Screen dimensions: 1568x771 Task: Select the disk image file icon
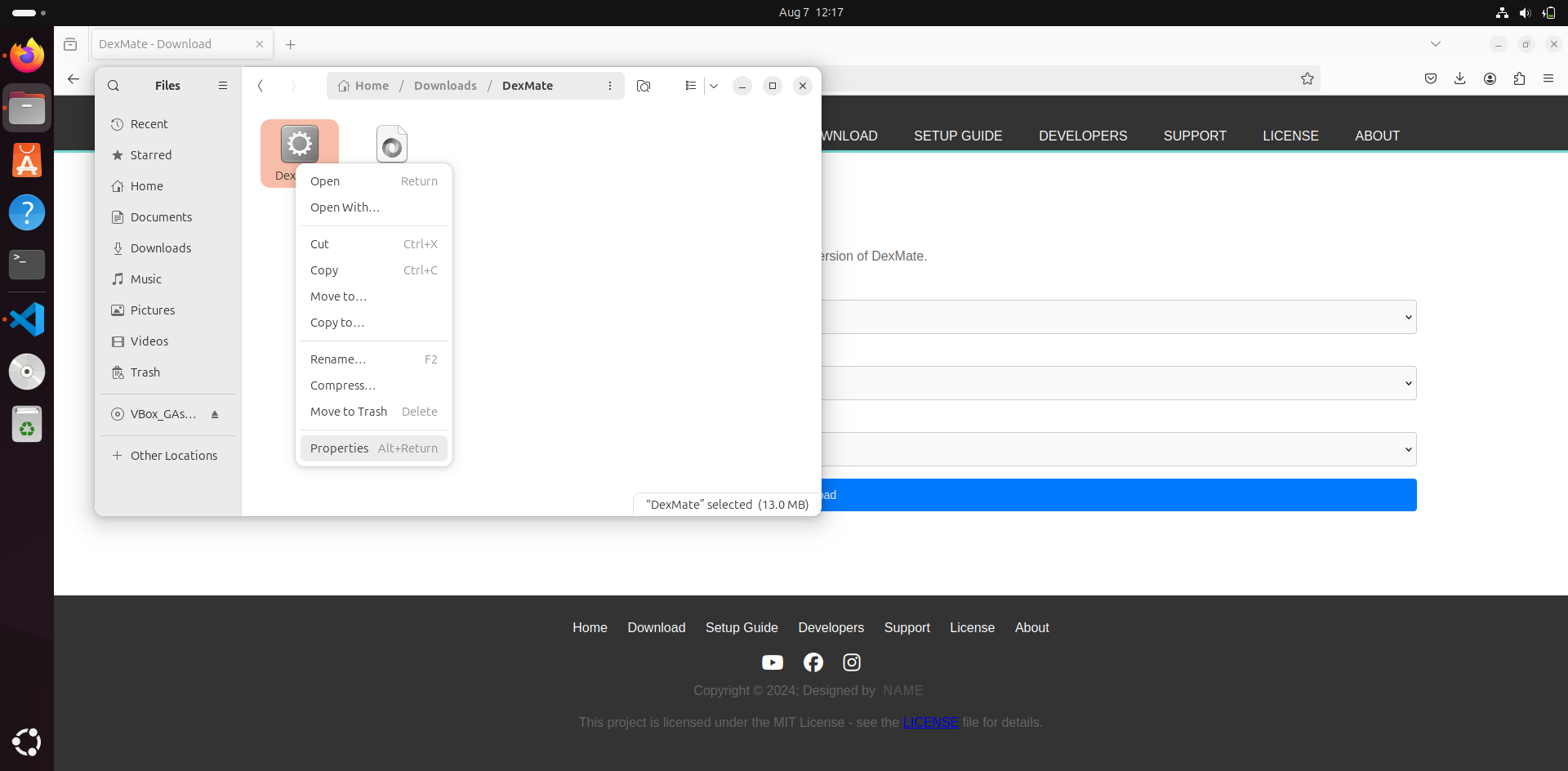392,144
